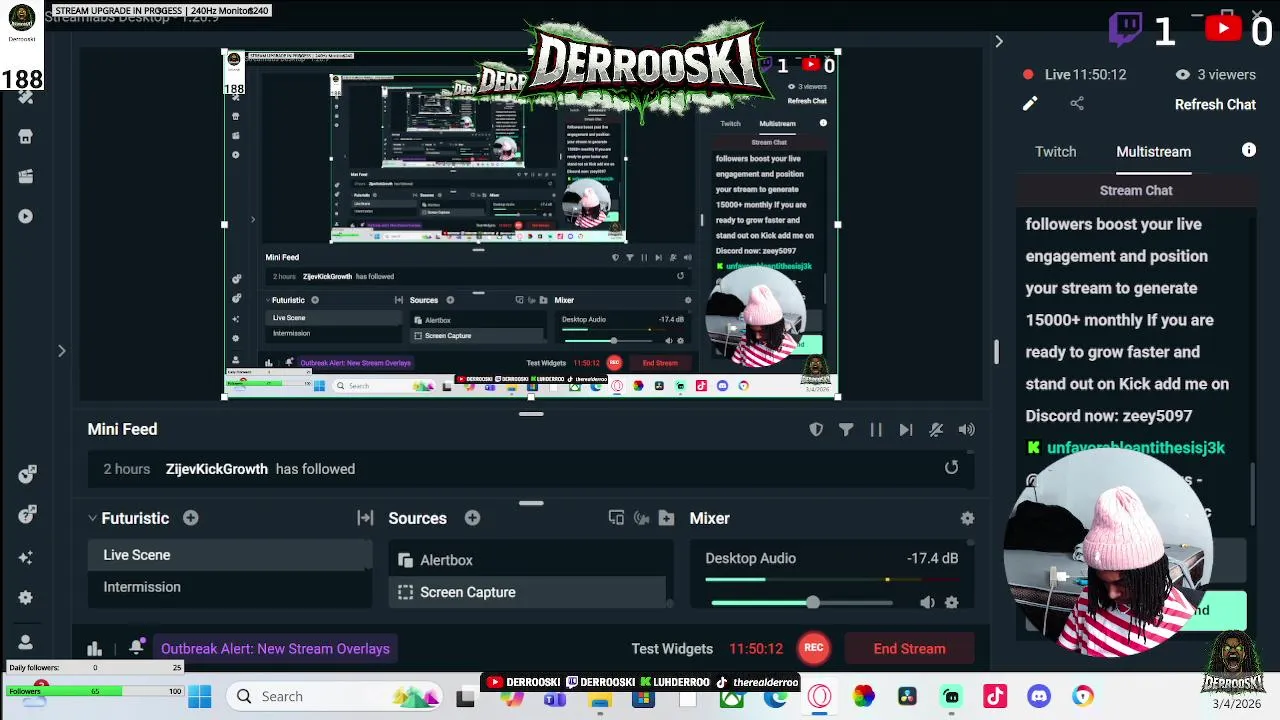Open the stats bar-chart icon in footer

[x=95, y=649]
